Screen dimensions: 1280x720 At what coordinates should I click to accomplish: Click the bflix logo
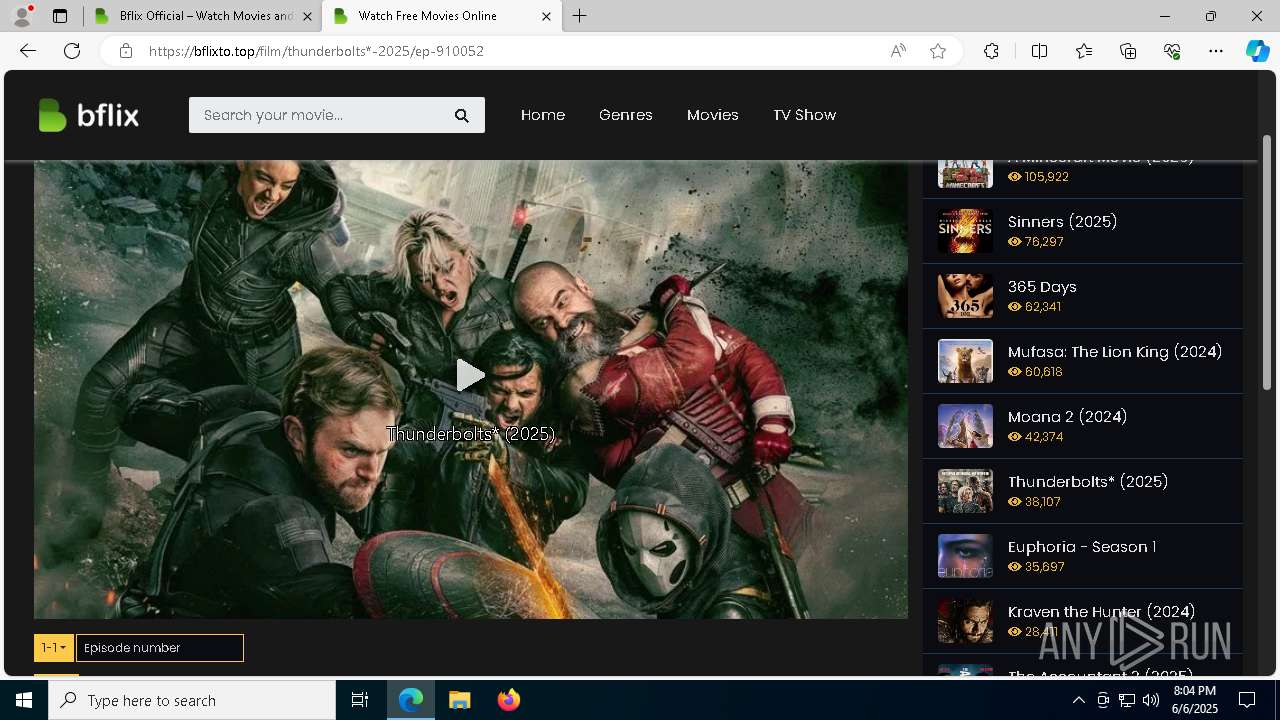(x=88, y=115)
